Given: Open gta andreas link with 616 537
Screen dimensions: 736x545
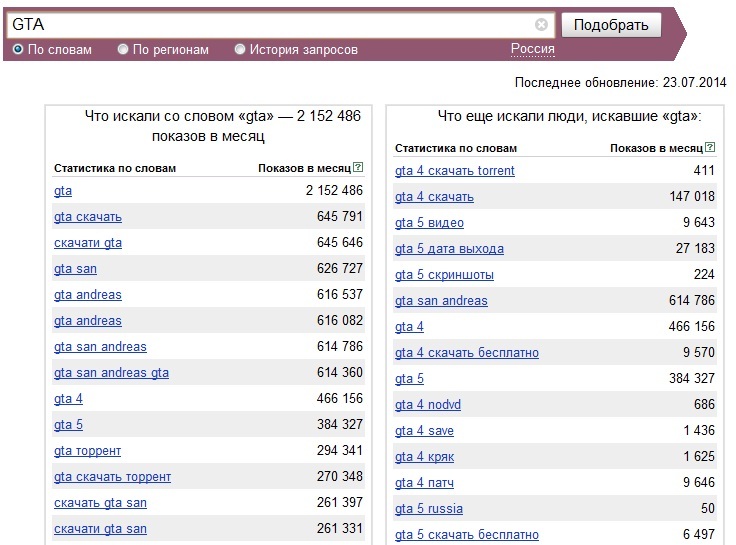Looking at the screenshot, I should 88,295.
